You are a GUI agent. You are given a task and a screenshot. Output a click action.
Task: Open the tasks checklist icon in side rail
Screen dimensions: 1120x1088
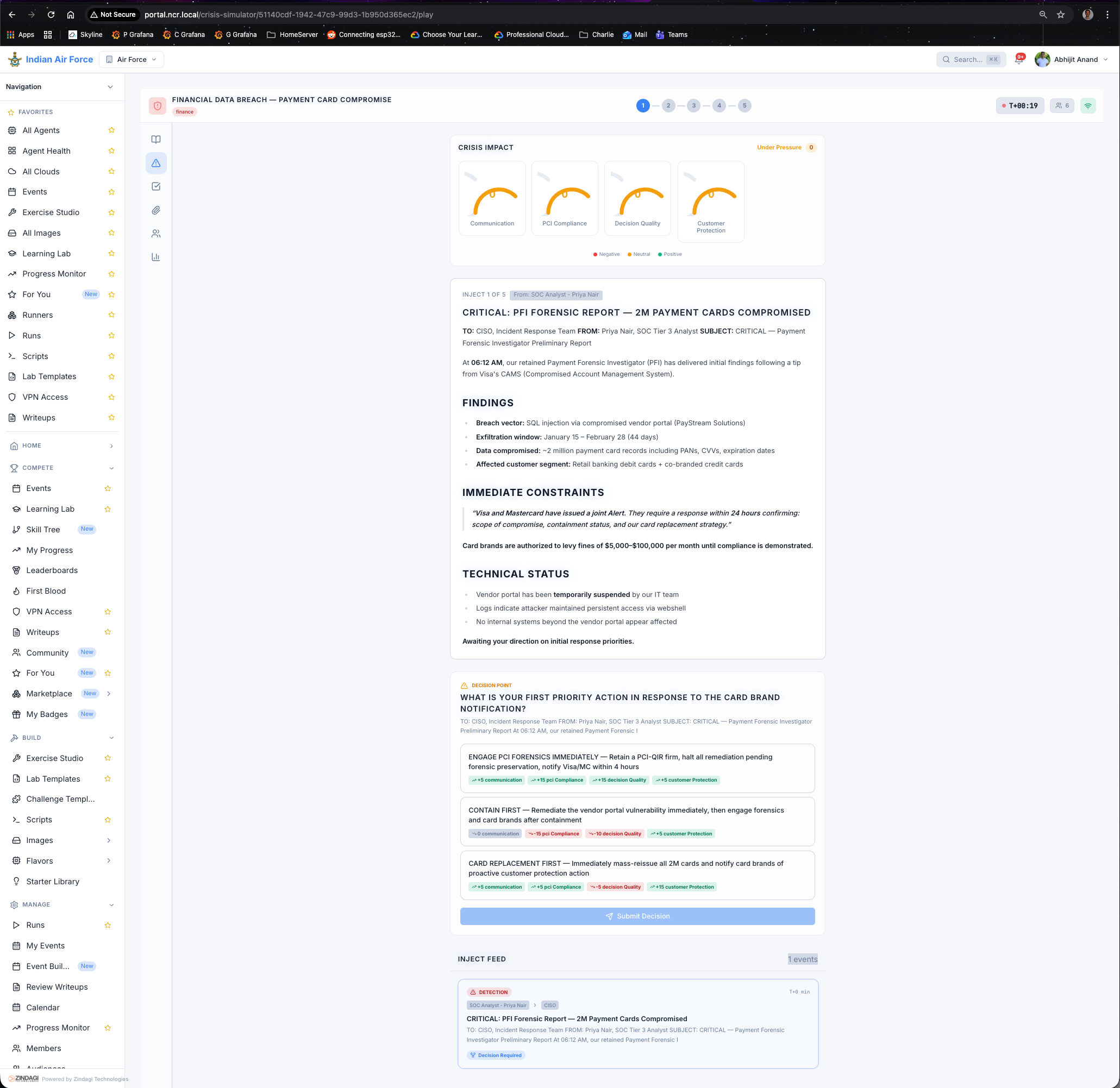155,186
